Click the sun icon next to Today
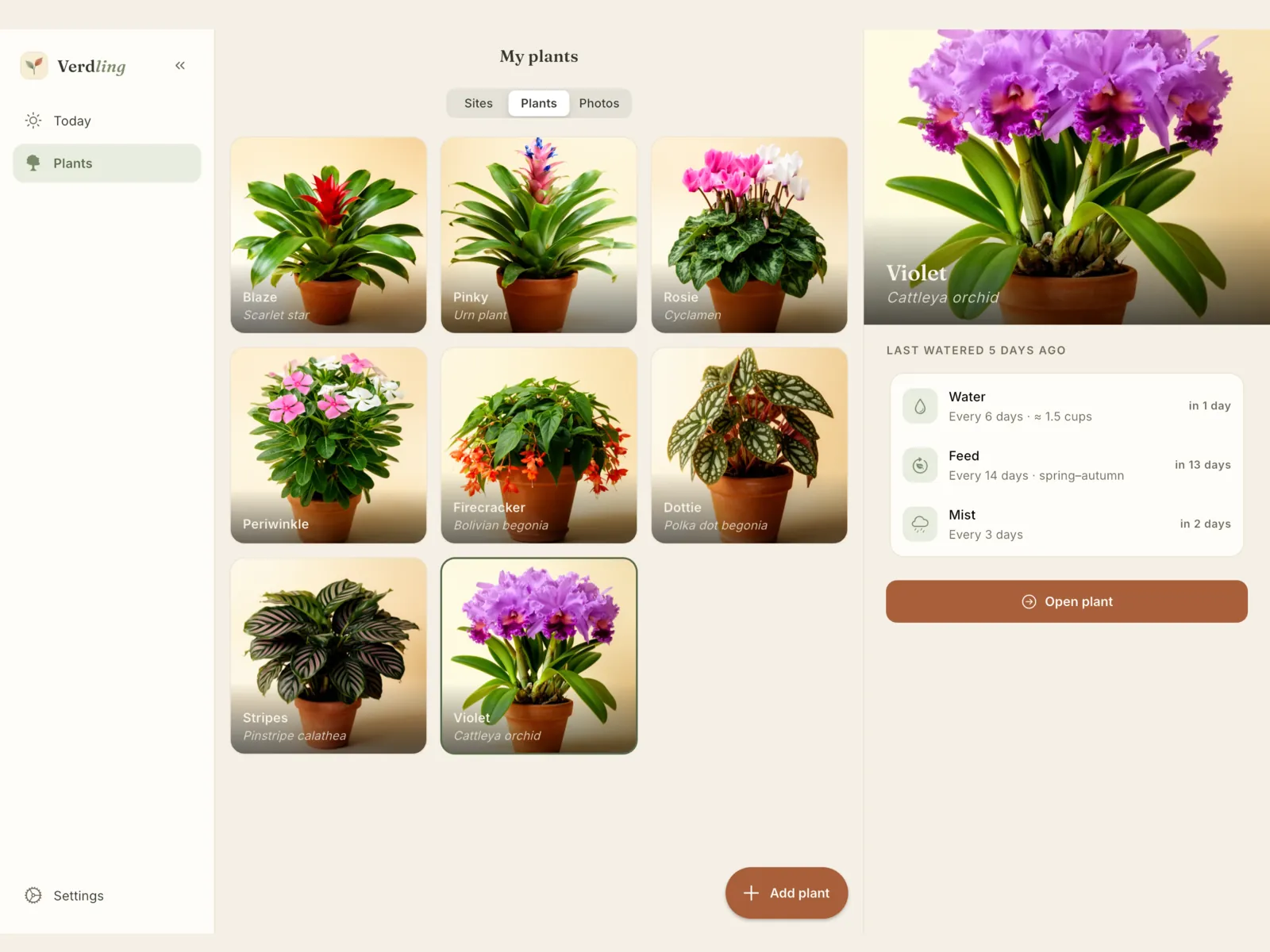Image resolution: width=1270 pixels, height=952 pixels. coord(33,121)
